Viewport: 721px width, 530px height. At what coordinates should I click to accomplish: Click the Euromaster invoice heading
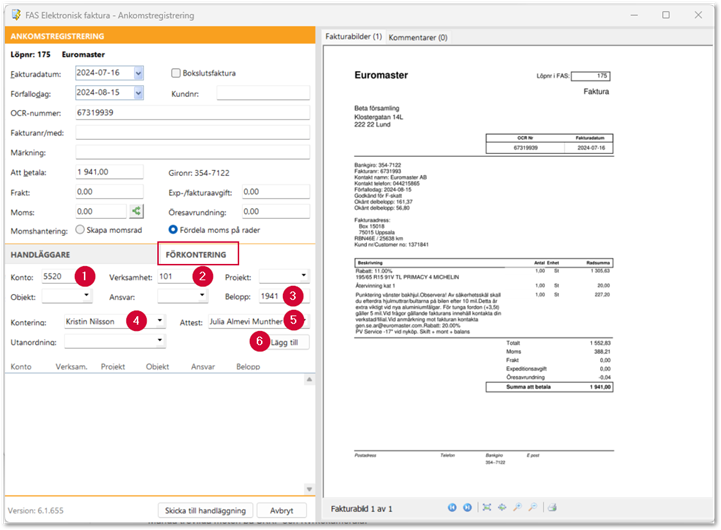(381, 75)
